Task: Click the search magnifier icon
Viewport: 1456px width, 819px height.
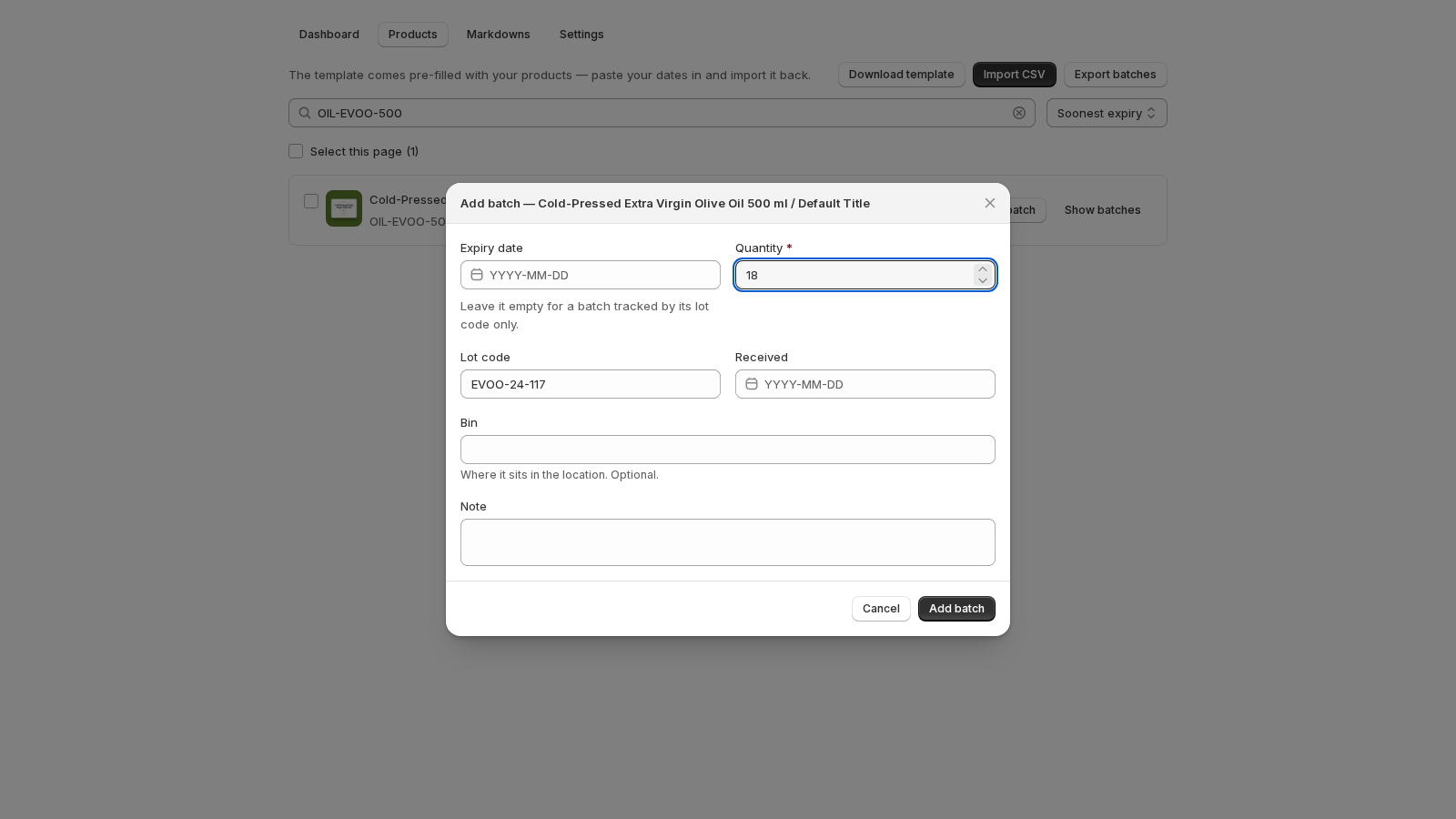Action: pos(305,113)
